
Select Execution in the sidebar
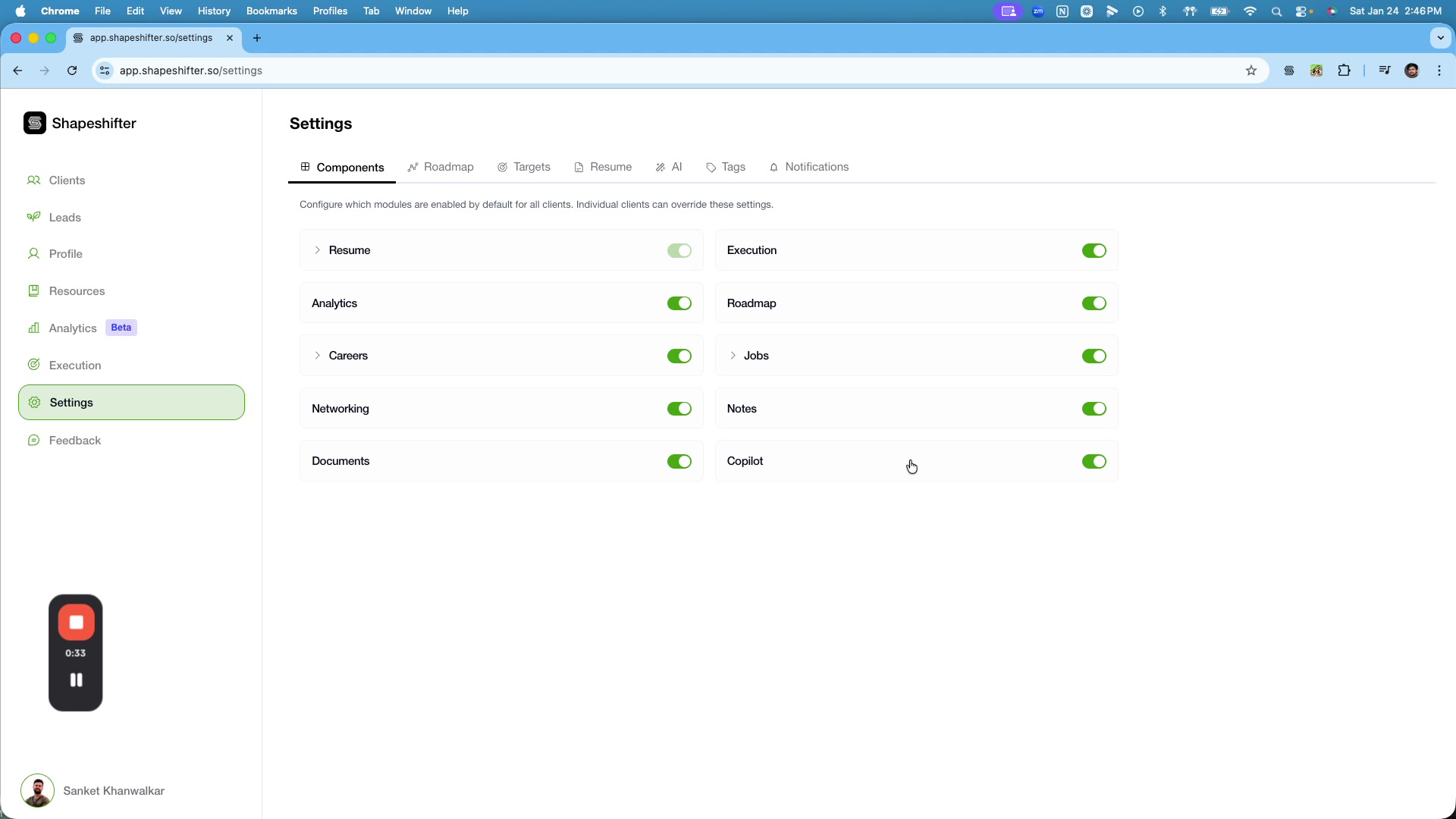[75, 365]
